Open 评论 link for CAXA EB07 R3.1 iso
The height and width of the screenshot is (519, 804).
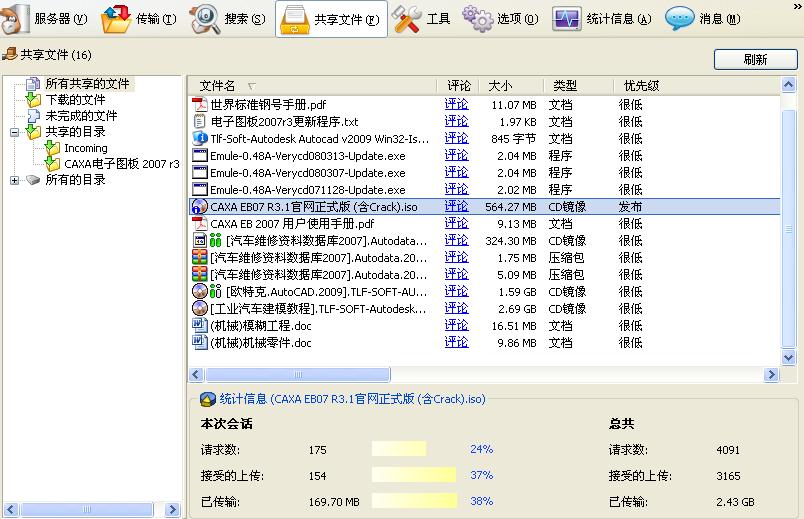(x=456, y=207)
